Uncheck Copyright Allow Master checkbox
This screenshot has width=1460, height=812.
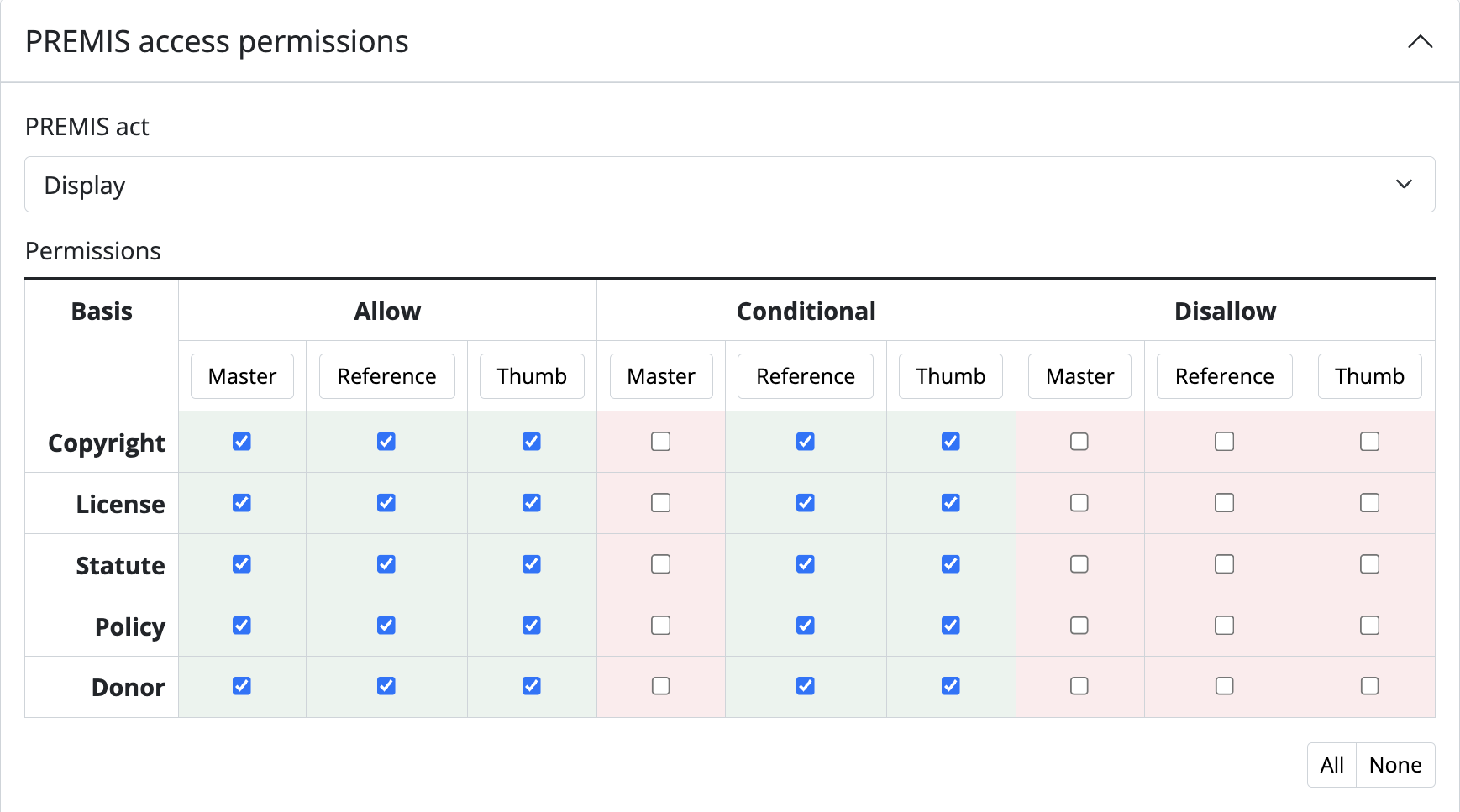pos(242,442)
